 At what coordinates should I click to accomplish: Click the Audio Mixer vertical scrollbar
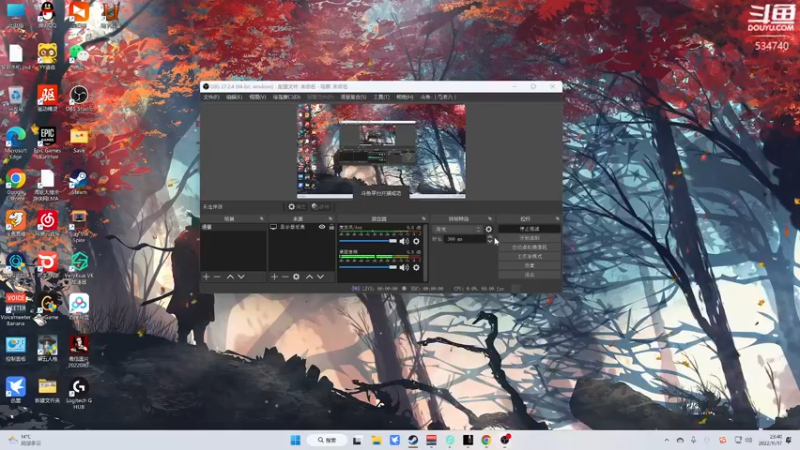(x=426, y=252)
